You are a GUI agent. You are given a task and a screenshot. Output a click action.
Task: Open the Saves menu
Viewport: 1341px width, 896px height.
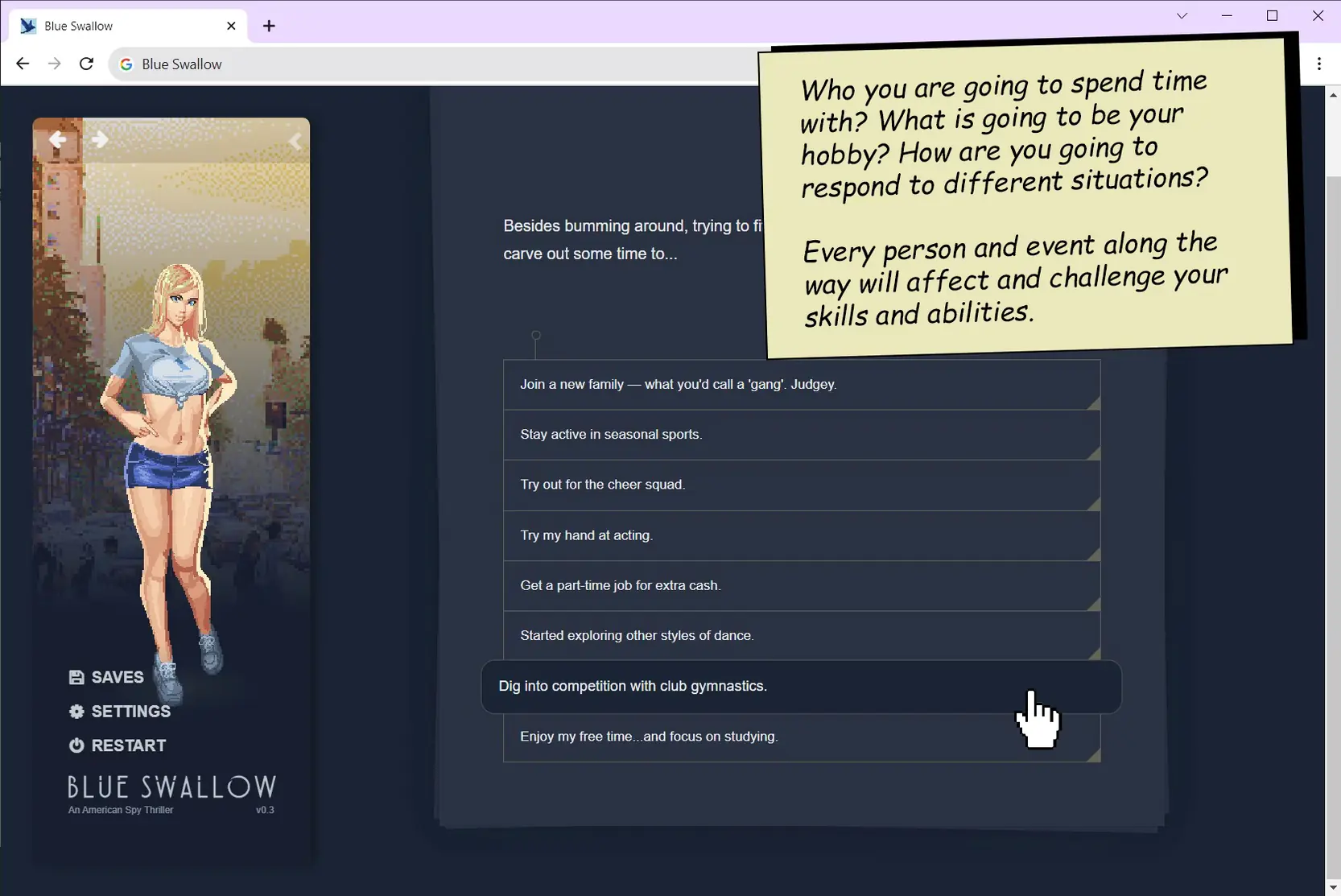106,677
